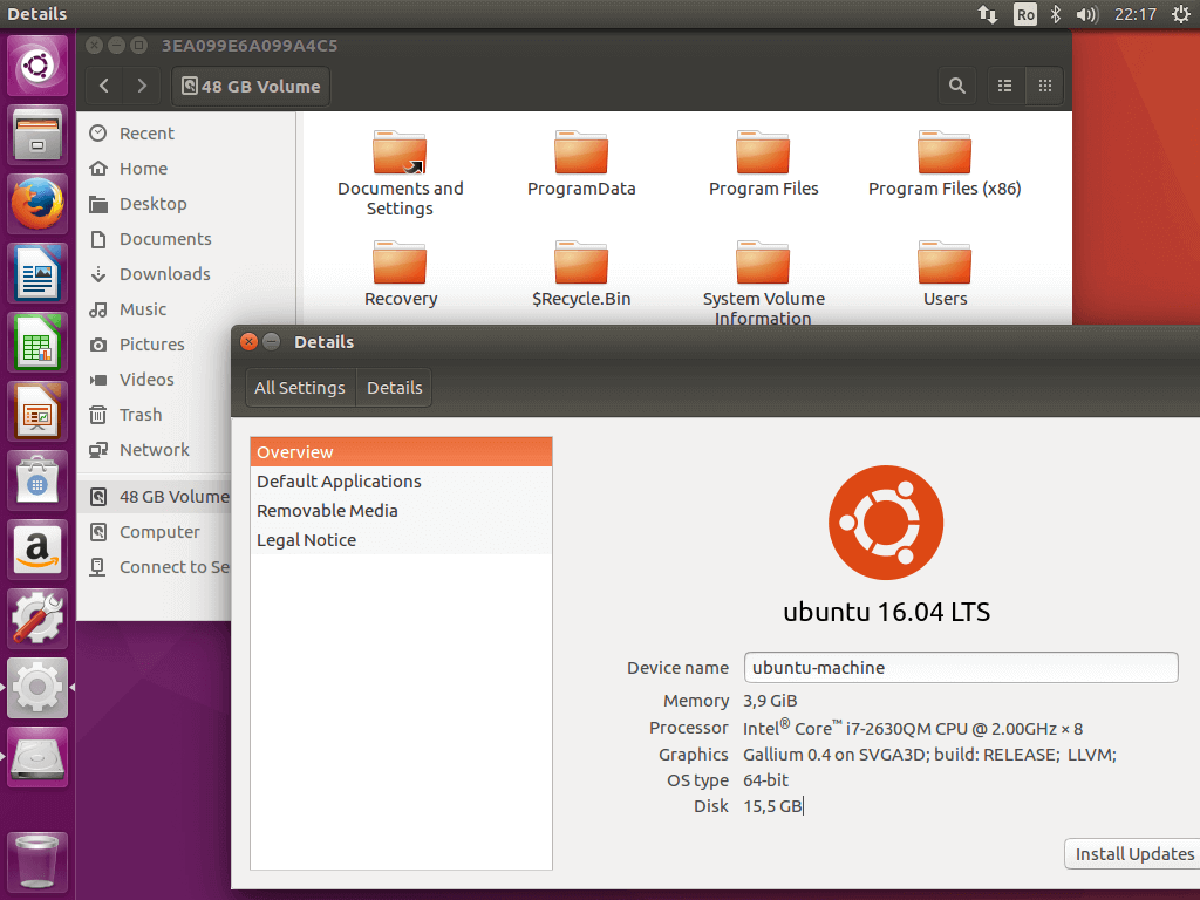Select the Program Files folder
Viewport: 1200px width, 900px height.
[763, 164]
